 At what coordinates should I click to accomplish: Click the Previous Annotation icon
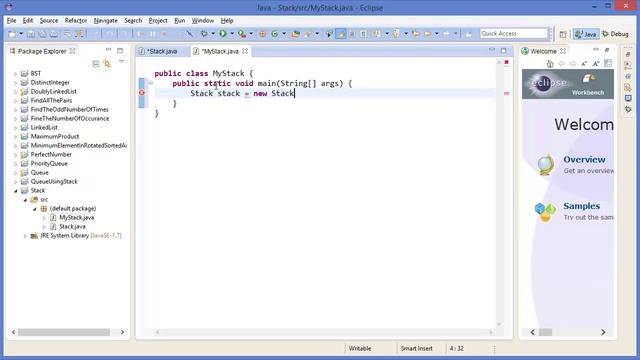coord(396,34)
